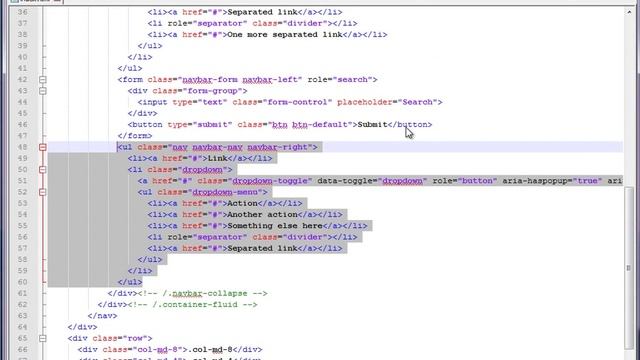640x360 pixels.
Task: Click line number 41 in the gutter
Action: [x=22, y=68]
